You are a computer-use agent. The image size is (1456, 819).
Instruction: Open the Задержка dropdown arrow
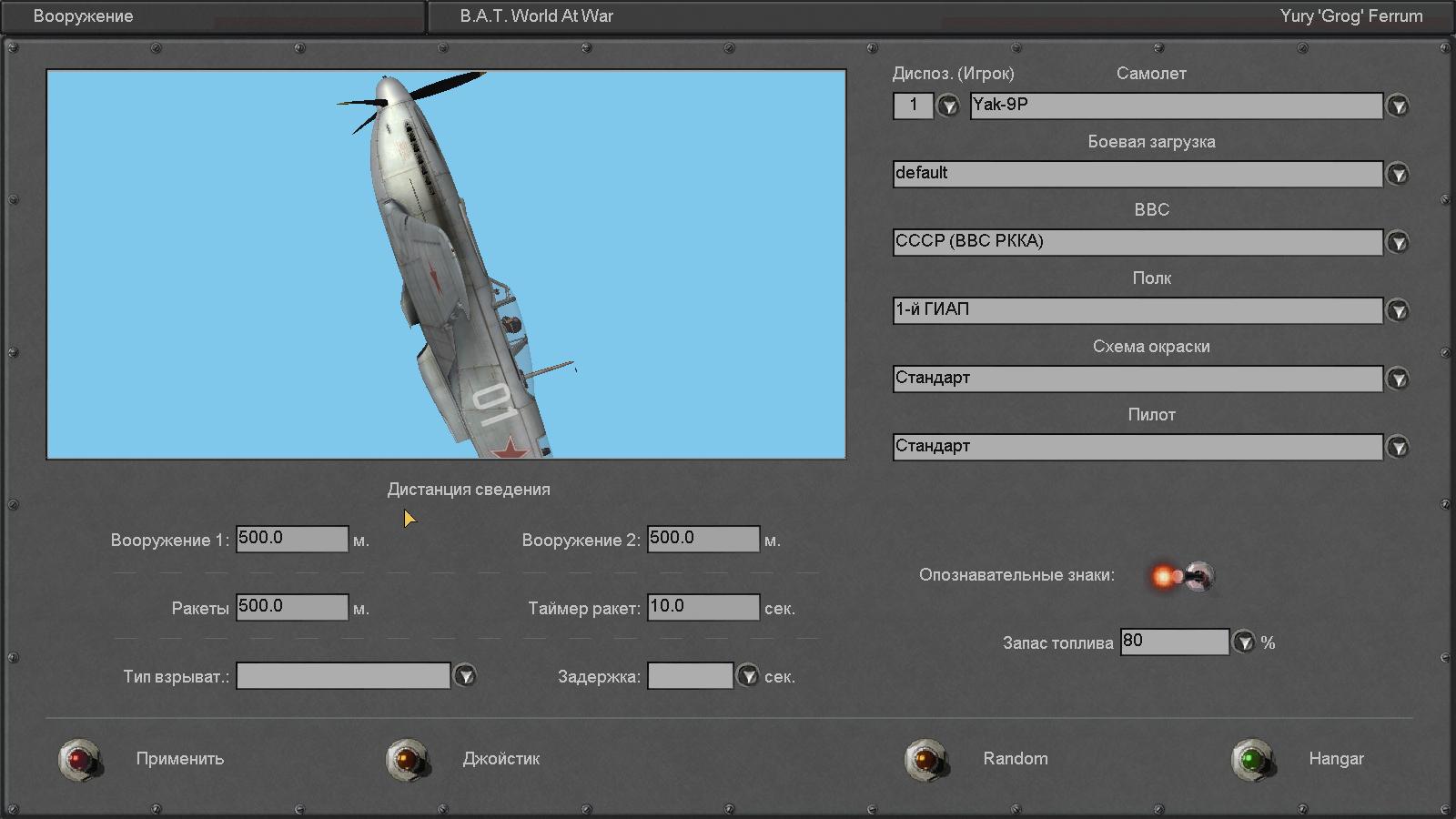747,676
